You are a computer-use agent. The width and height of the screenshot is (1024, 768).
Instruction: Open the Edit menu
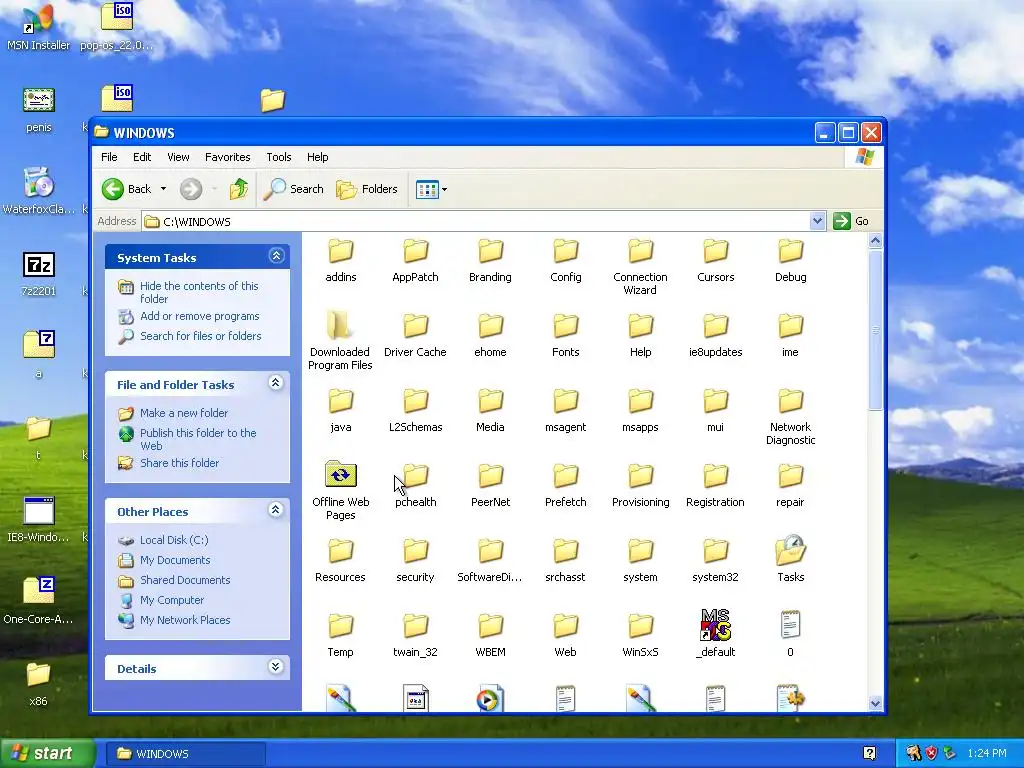tap(142, 157)
